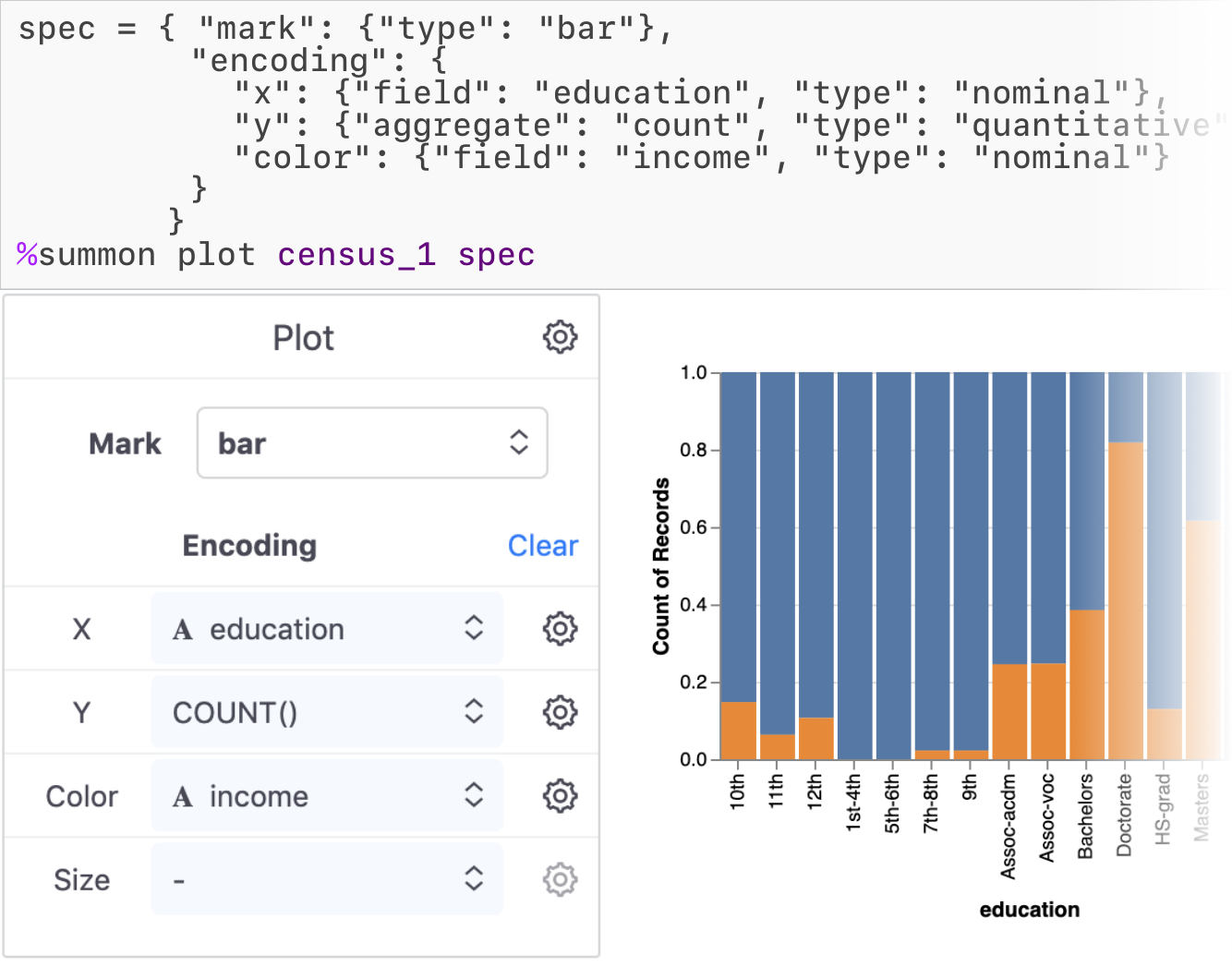Click the 'Mark' label
This screenshot has height=967, width=1232.
[125, 444]
